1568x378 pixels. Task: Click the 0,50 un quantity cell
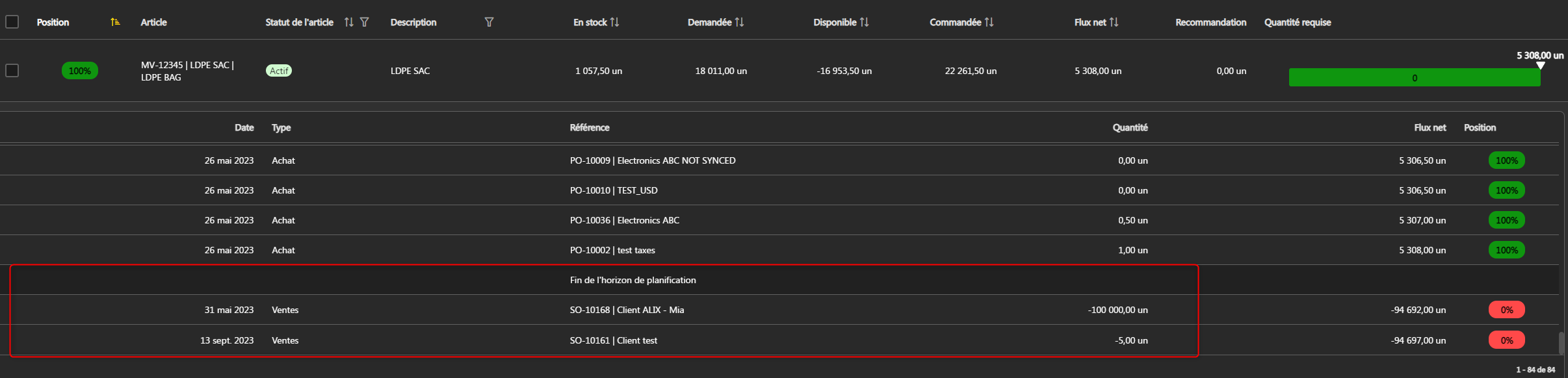click(x=1133, y=220)
